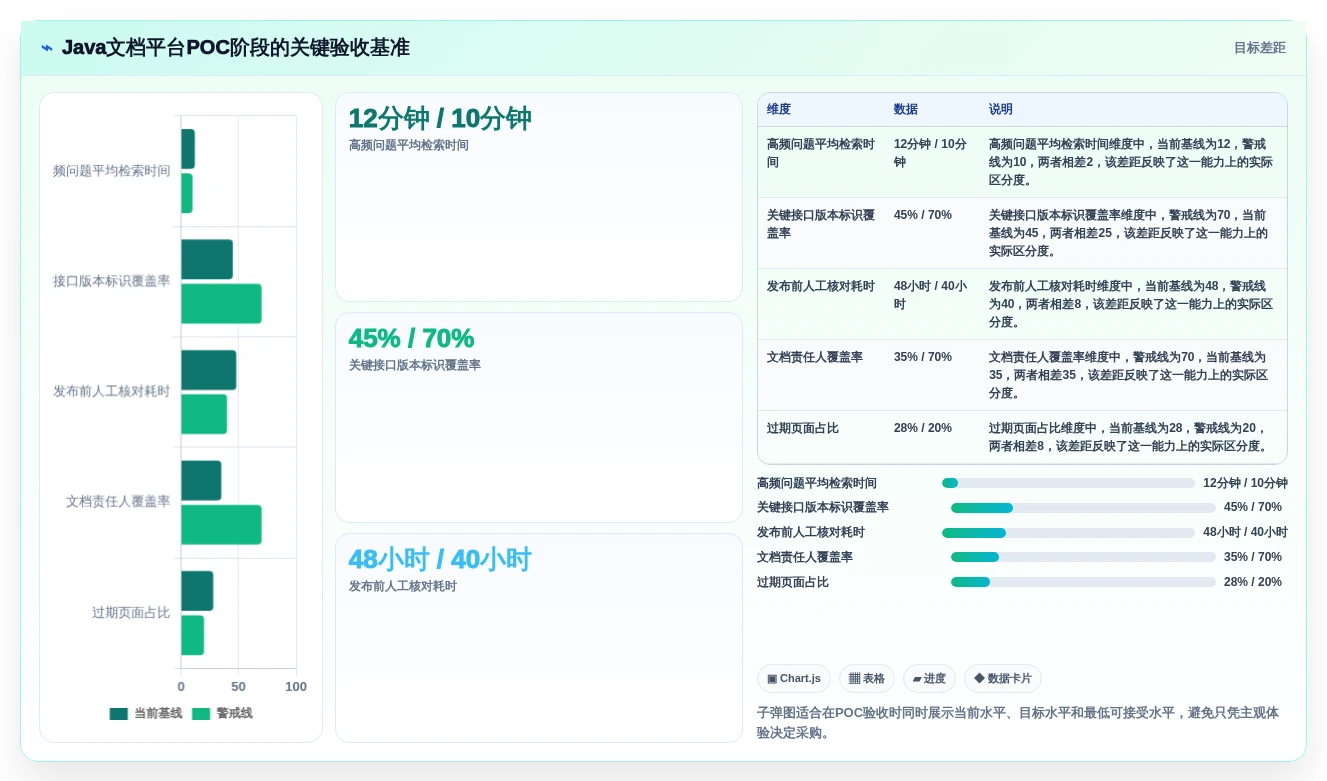
Task: Click the 100 tick on the chart axis
Action: (x=296, y=687)
